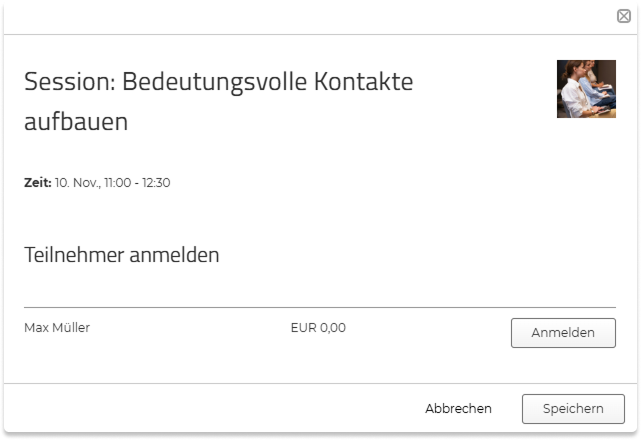Select the date "10. Nov."
The width and height of the screenshot is (641, 440).
(77, 183)
